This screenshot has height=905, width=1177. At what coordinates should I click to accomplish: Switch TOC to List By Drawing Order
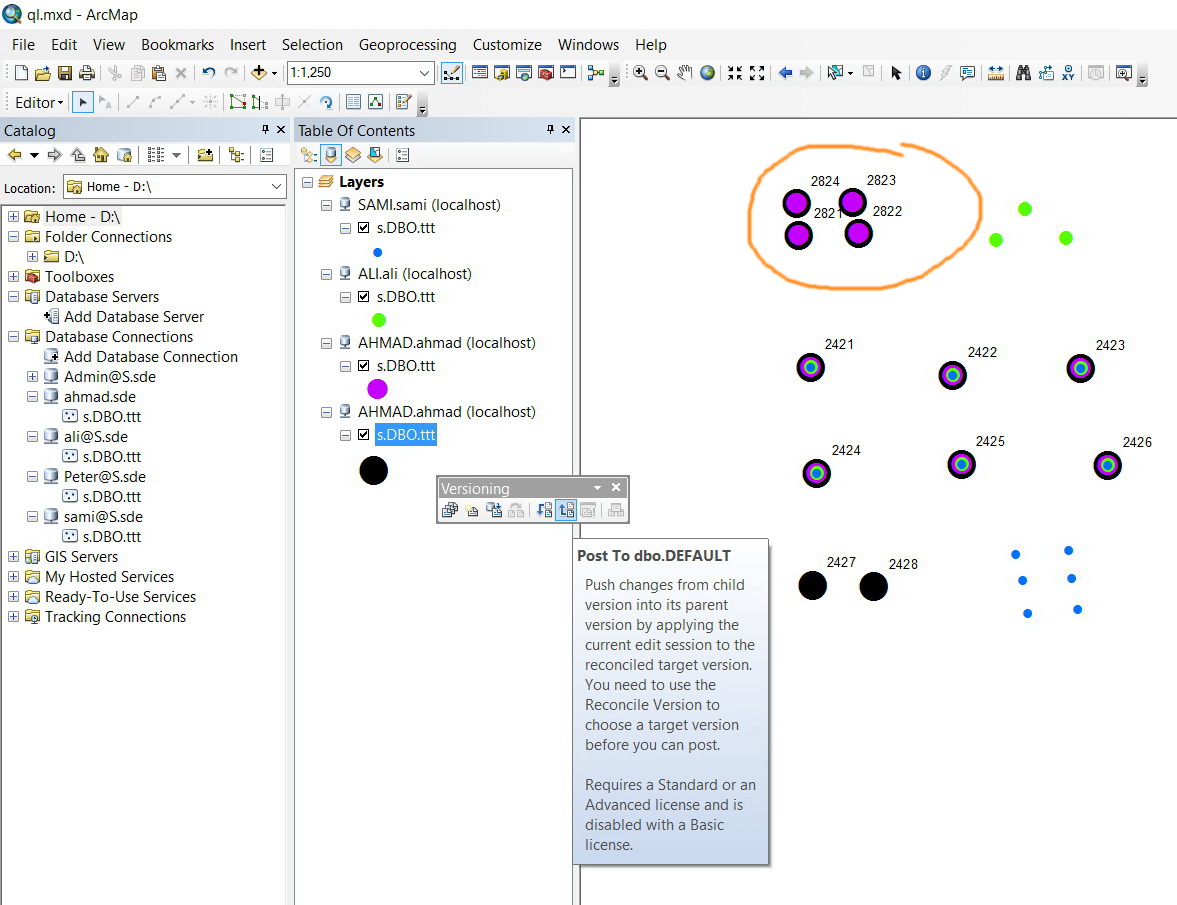coord(309,155)
